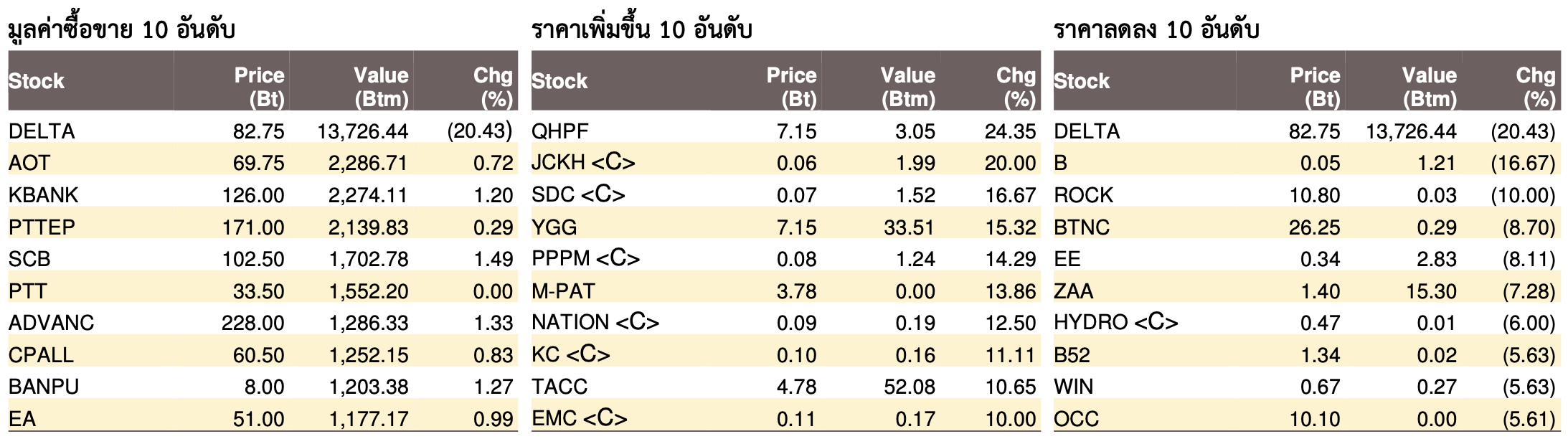
Task: Click the DELTA row in top value table
Action: (263, 131)
